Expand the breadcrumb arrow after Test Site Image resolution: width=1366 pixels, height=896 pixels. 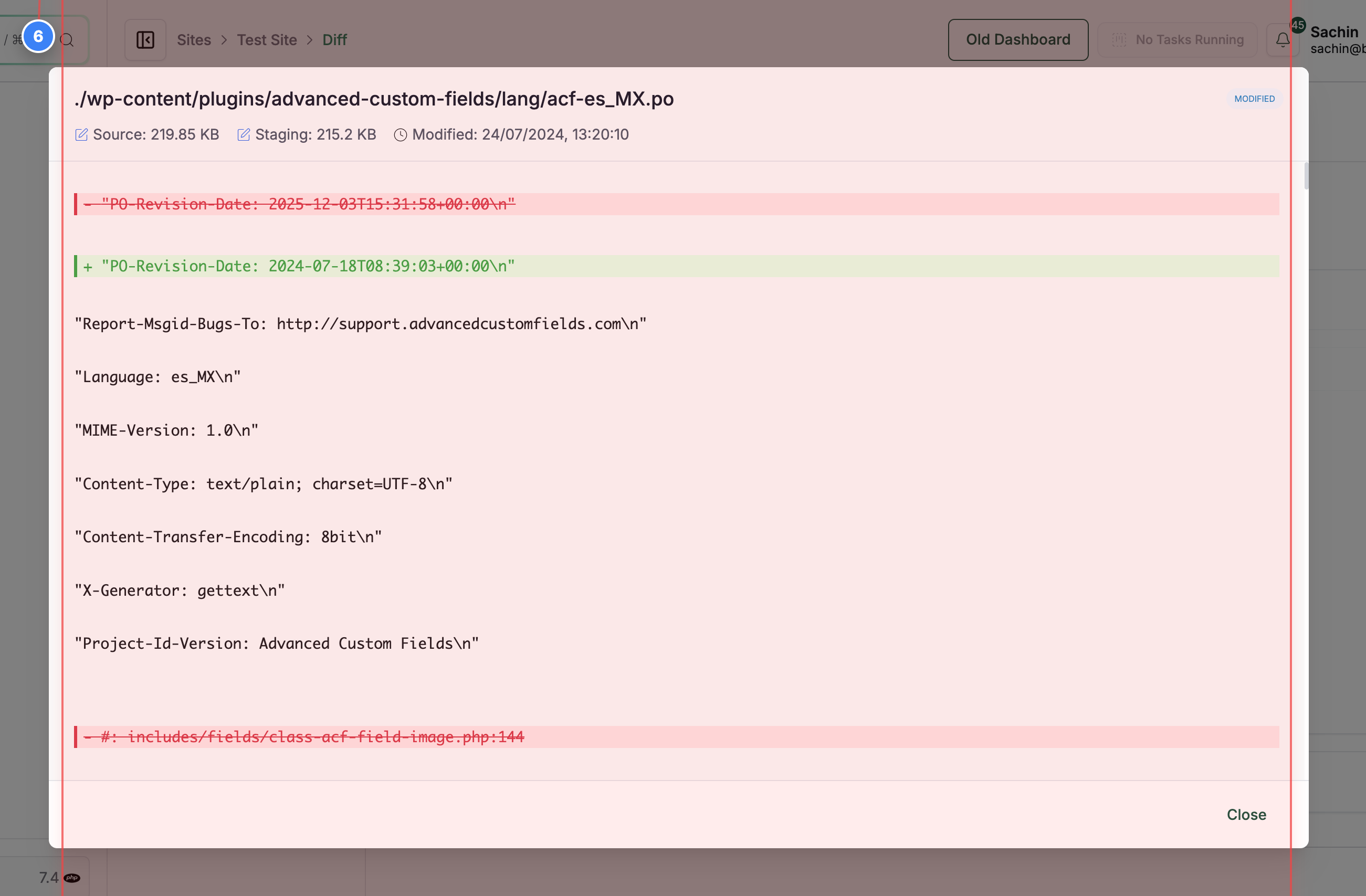(310, 40)
